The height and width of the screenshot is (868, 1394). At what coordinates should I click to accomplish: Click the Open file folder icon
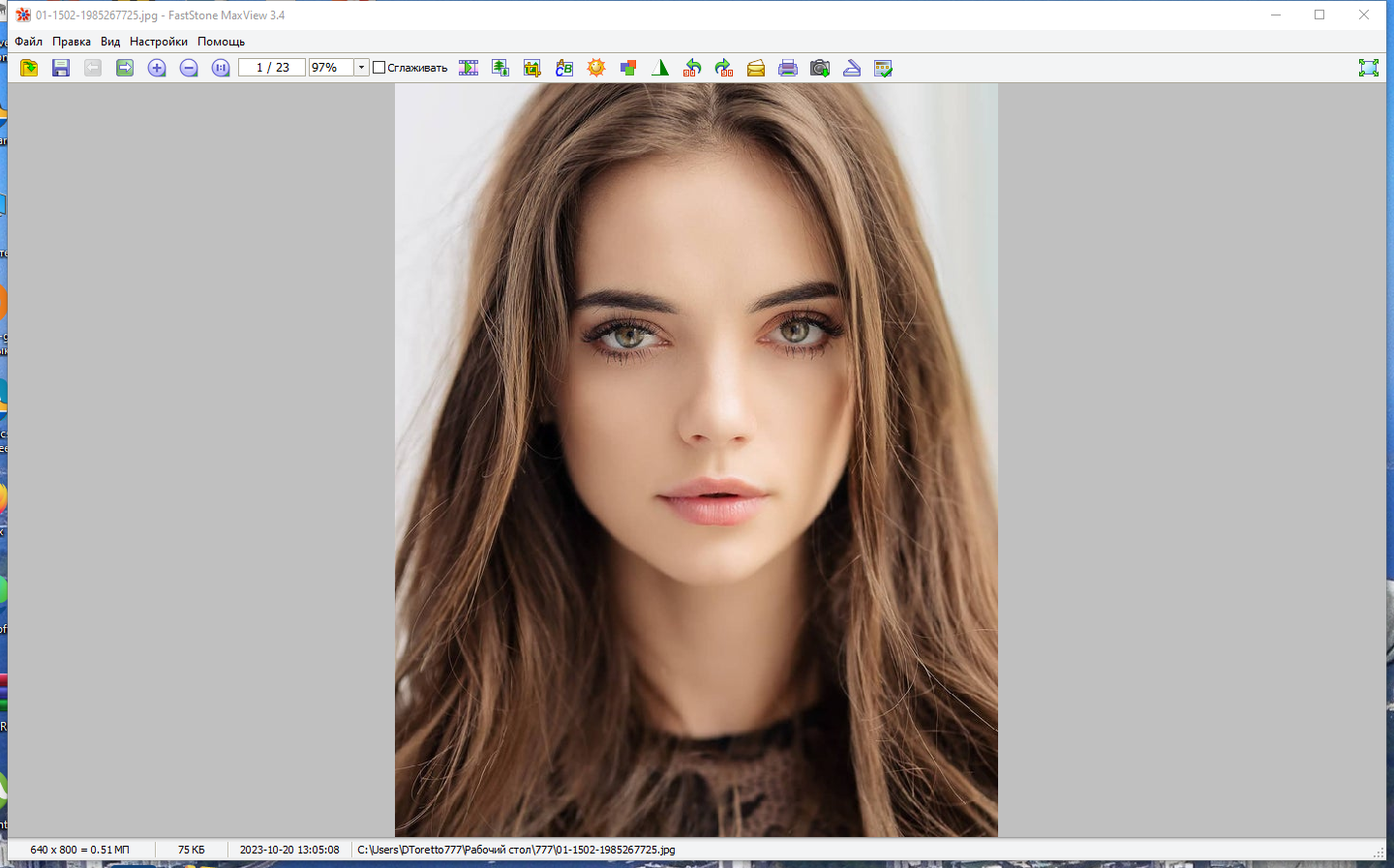pyautogui.click(x=29, y=68)
